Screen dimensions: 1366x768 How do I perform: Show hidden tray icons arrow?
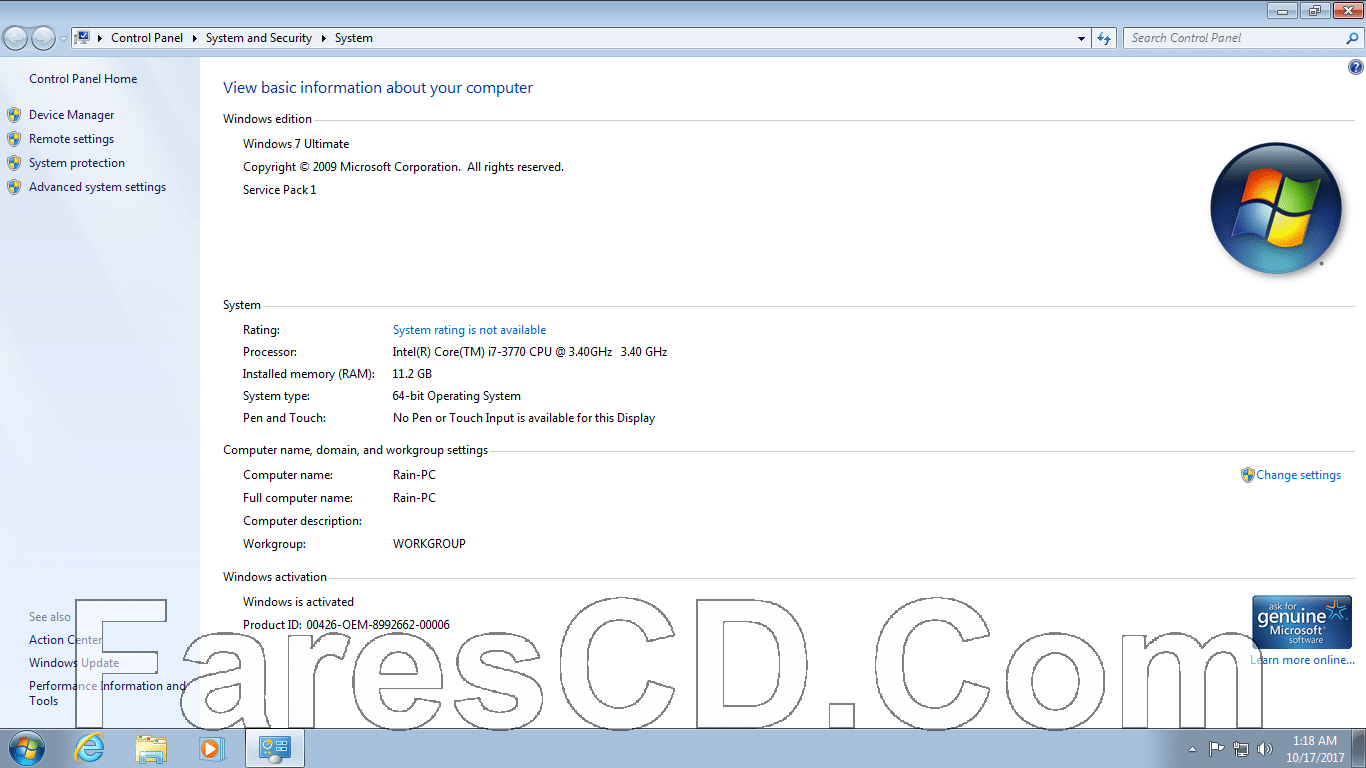tap(1192, 749)
